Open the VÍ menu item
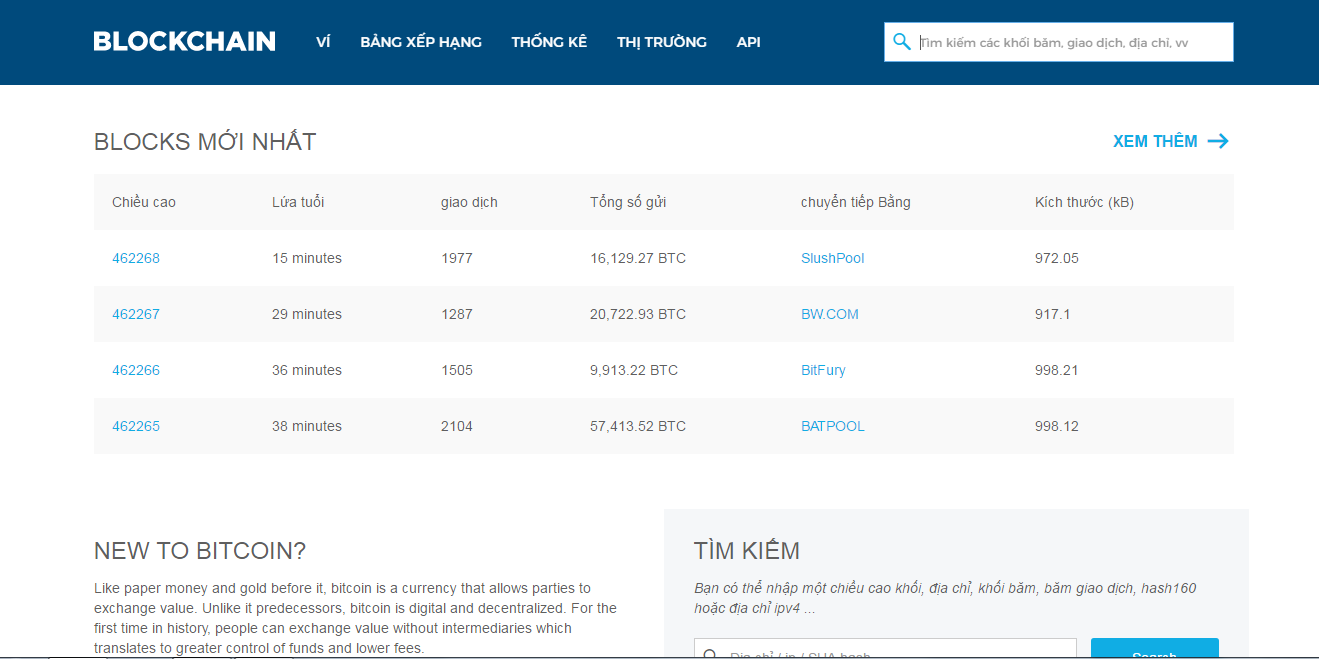Viewport: 1319px width, 659px height. [323, 42]
